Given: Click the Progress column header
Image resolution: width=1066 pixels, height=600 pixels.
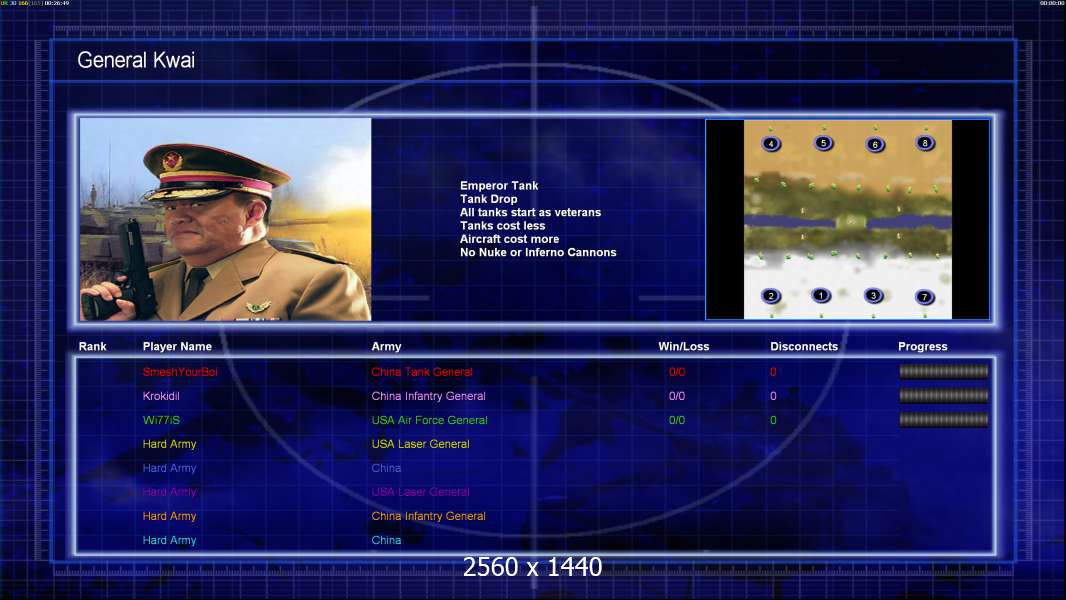Looking at the screenshot, I should point(923,347).
